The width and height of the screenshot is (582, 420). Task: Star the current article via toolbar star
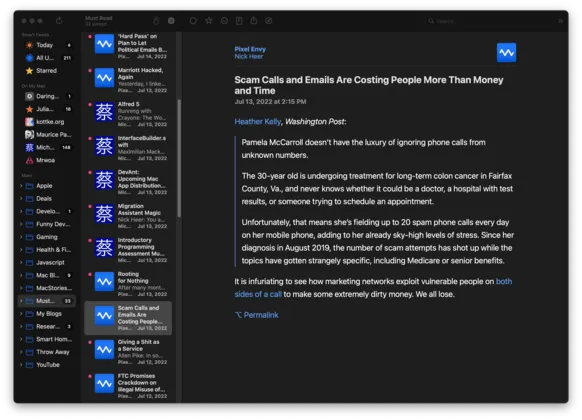(209, 20)
